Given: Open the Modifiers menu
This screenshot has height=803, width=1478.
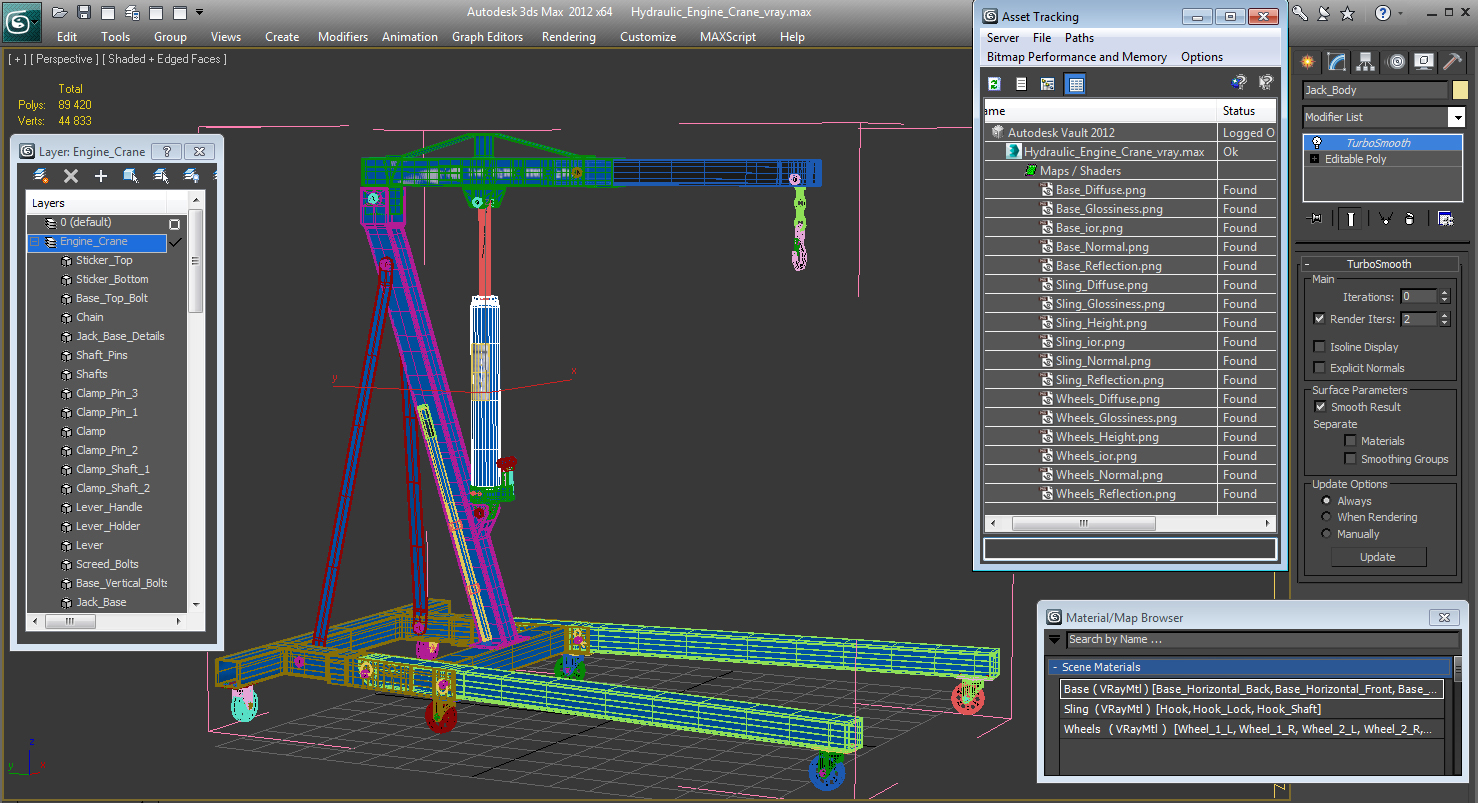Looking at the screenshot, I should (x=343, y=37).
